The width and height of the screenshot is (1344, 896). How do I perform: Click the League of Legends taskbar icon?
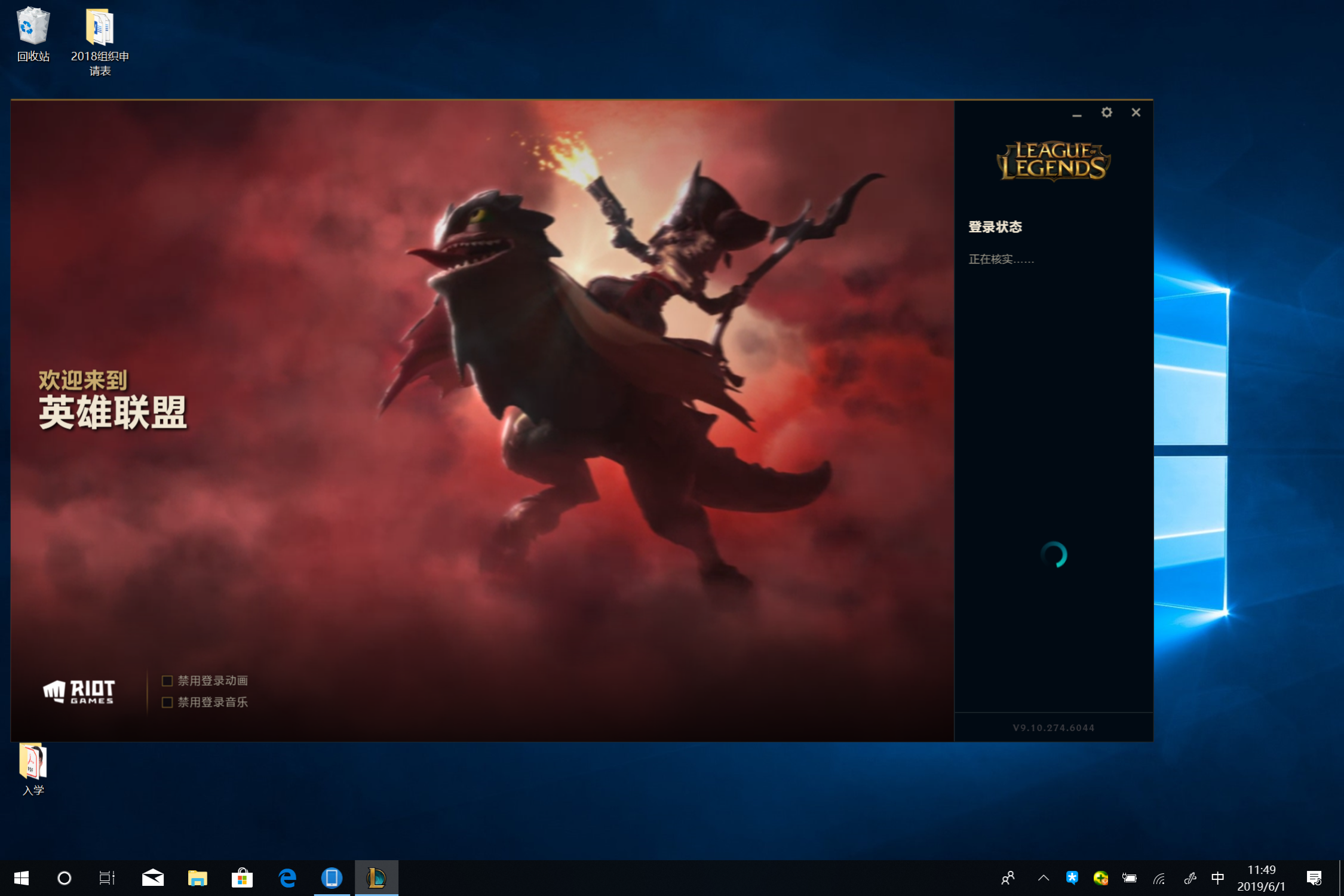click(x=376, y=877)
